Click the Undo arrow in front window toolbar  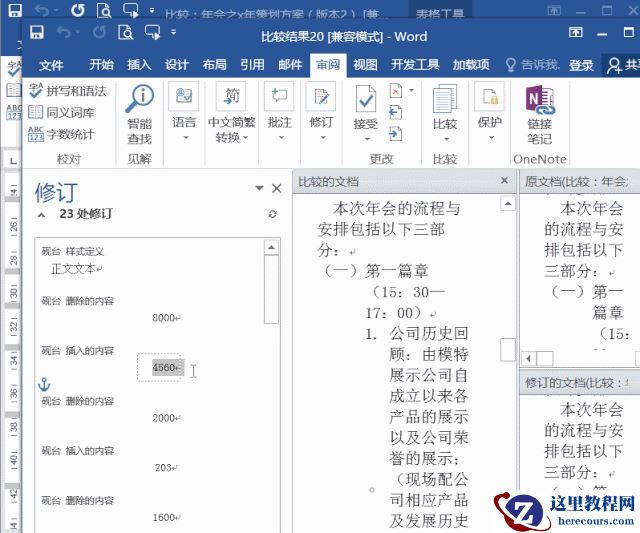coord(63,32)
